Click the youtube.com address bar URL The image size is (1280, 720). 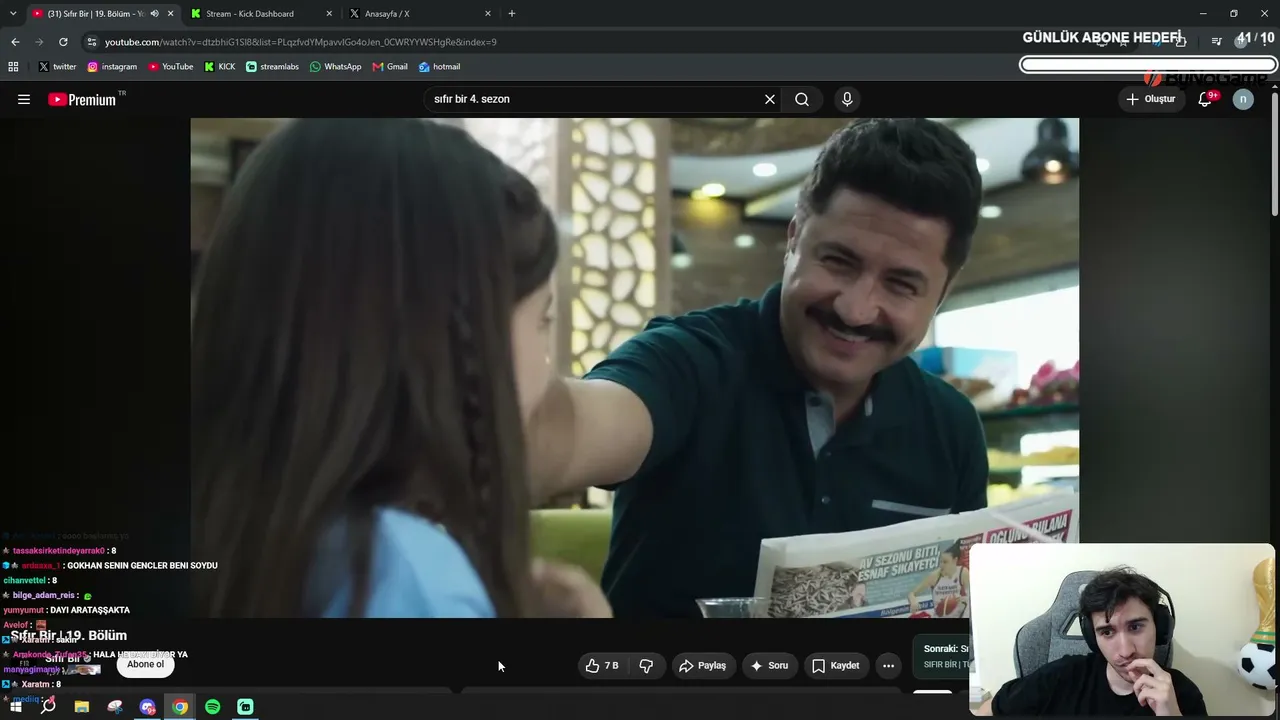[x=301, y=42]
